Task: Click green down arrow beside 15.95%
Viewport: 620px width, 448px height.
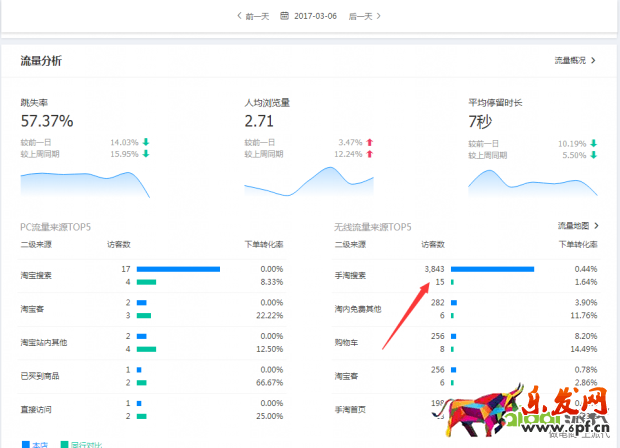Action: click(x=146, y=154)
